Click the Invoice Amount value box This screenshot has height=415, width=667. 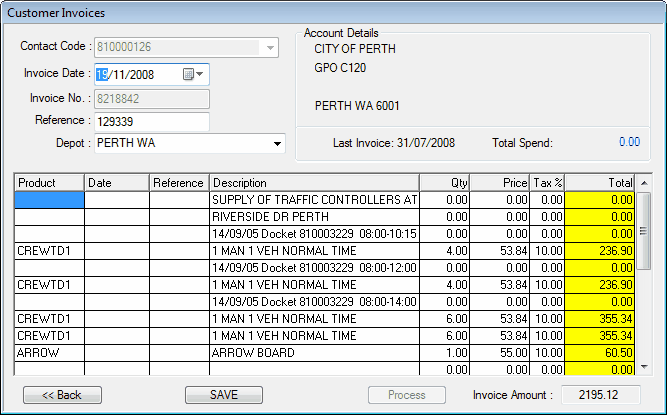click(601, 395)
